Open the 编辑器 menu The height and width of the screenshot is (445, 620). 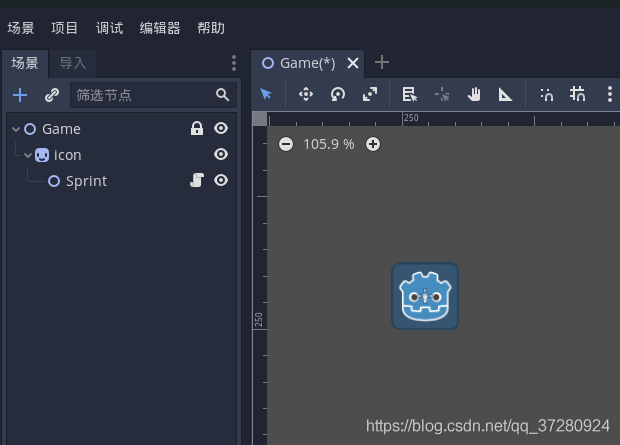pyautogui.click(x=160, y=28)
